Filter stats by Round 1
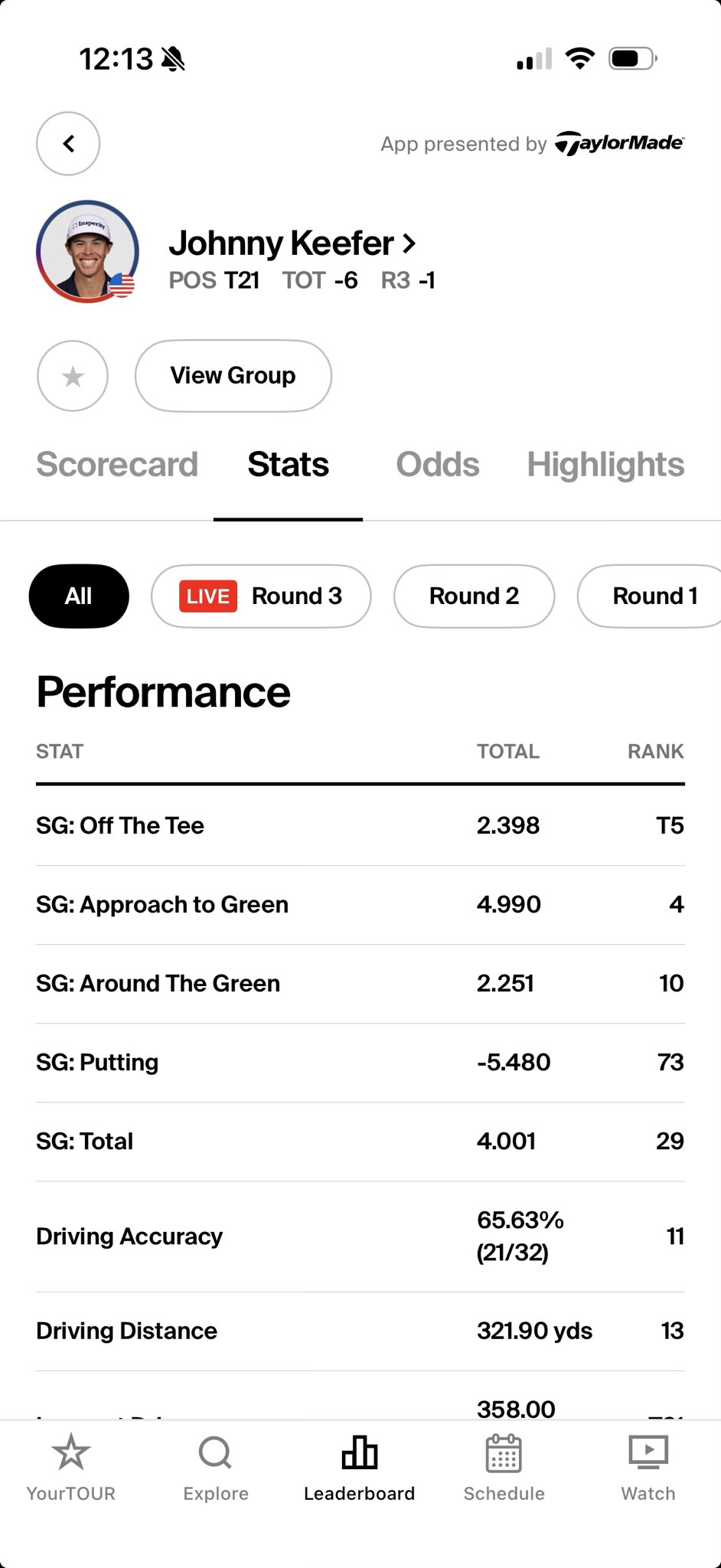The width and height of the screenshot is (721, 1568). (654, 596)
